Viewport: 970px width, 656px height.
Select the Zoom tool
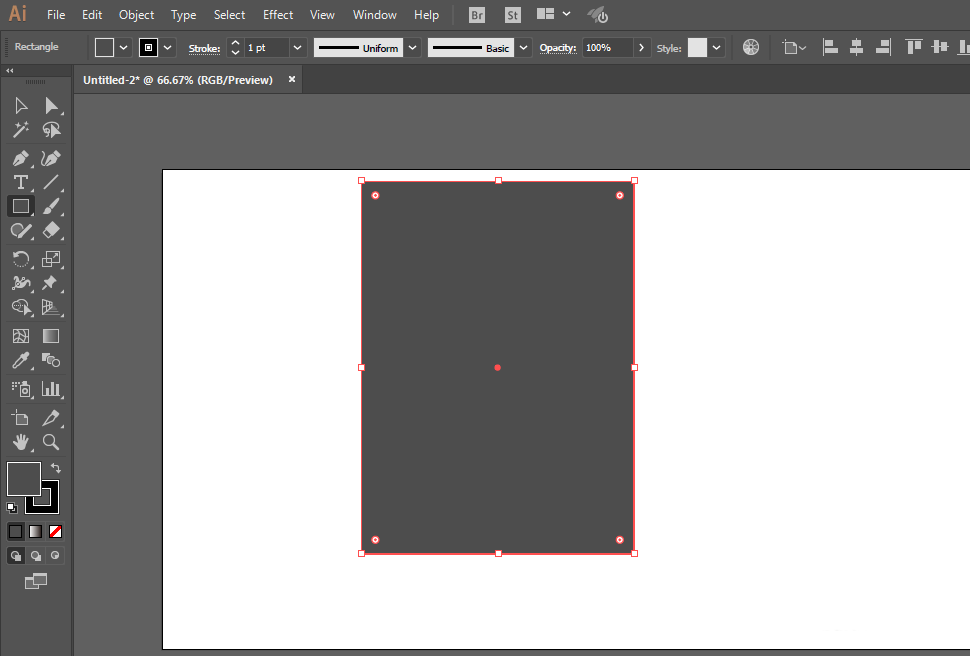pos(51,442)
